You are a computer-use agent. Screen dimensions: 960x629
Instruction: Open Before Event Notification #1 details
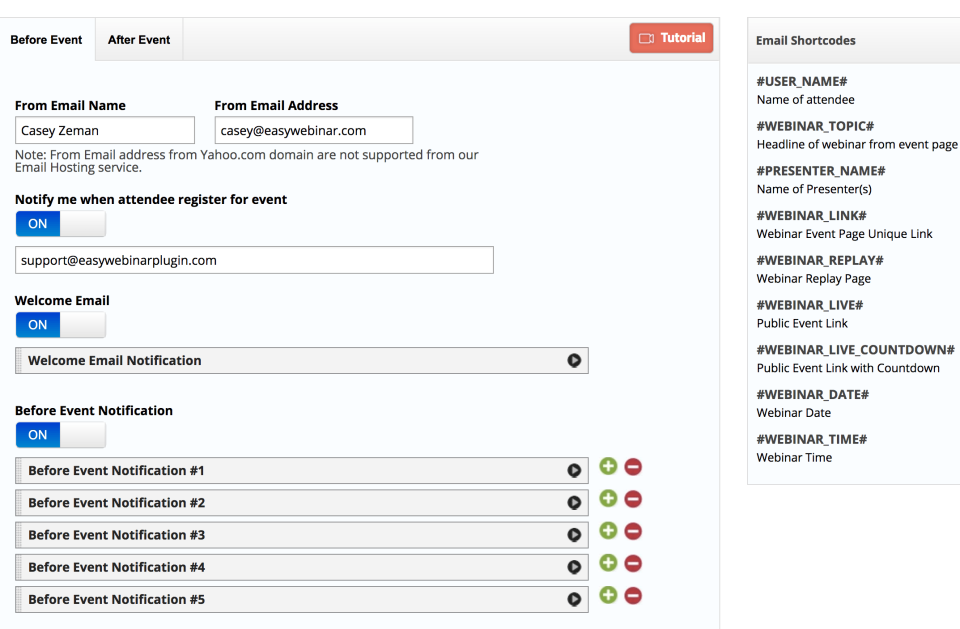[575, 470]
